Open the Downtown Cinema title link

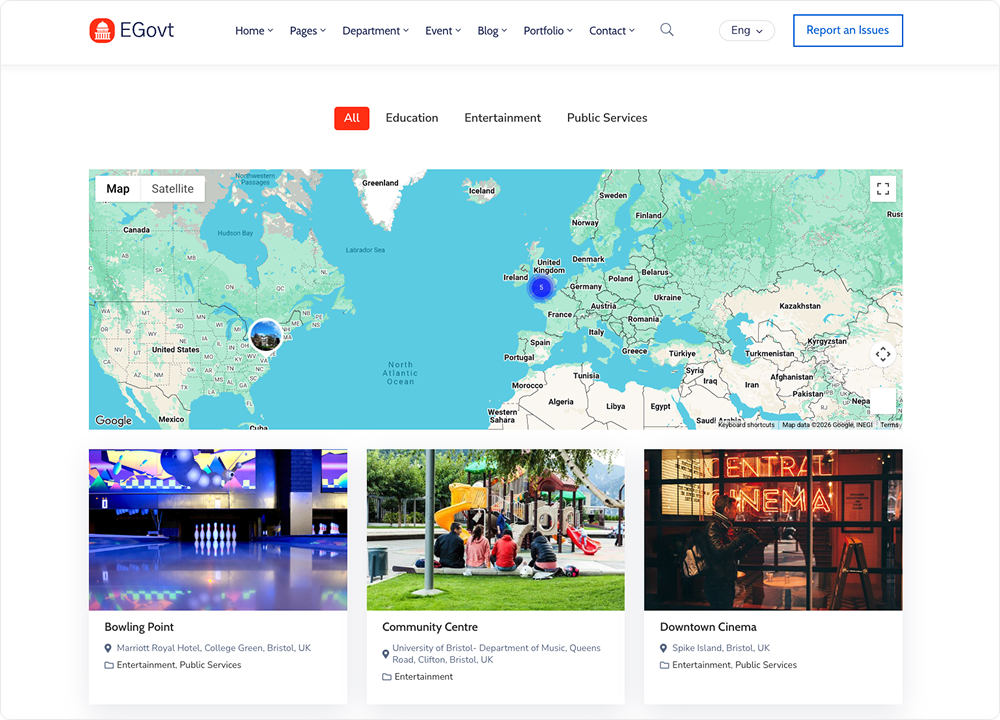[x=708, y=627]
